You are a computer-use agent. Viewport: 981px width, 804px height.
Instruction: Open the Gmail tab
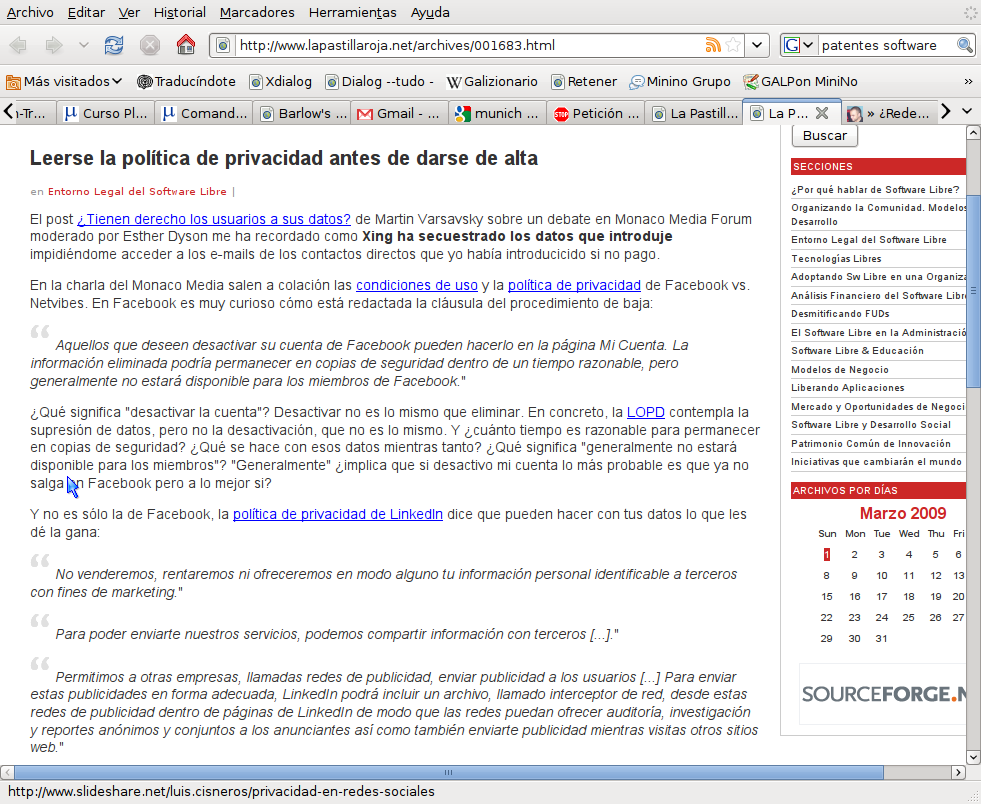[399, 113]
